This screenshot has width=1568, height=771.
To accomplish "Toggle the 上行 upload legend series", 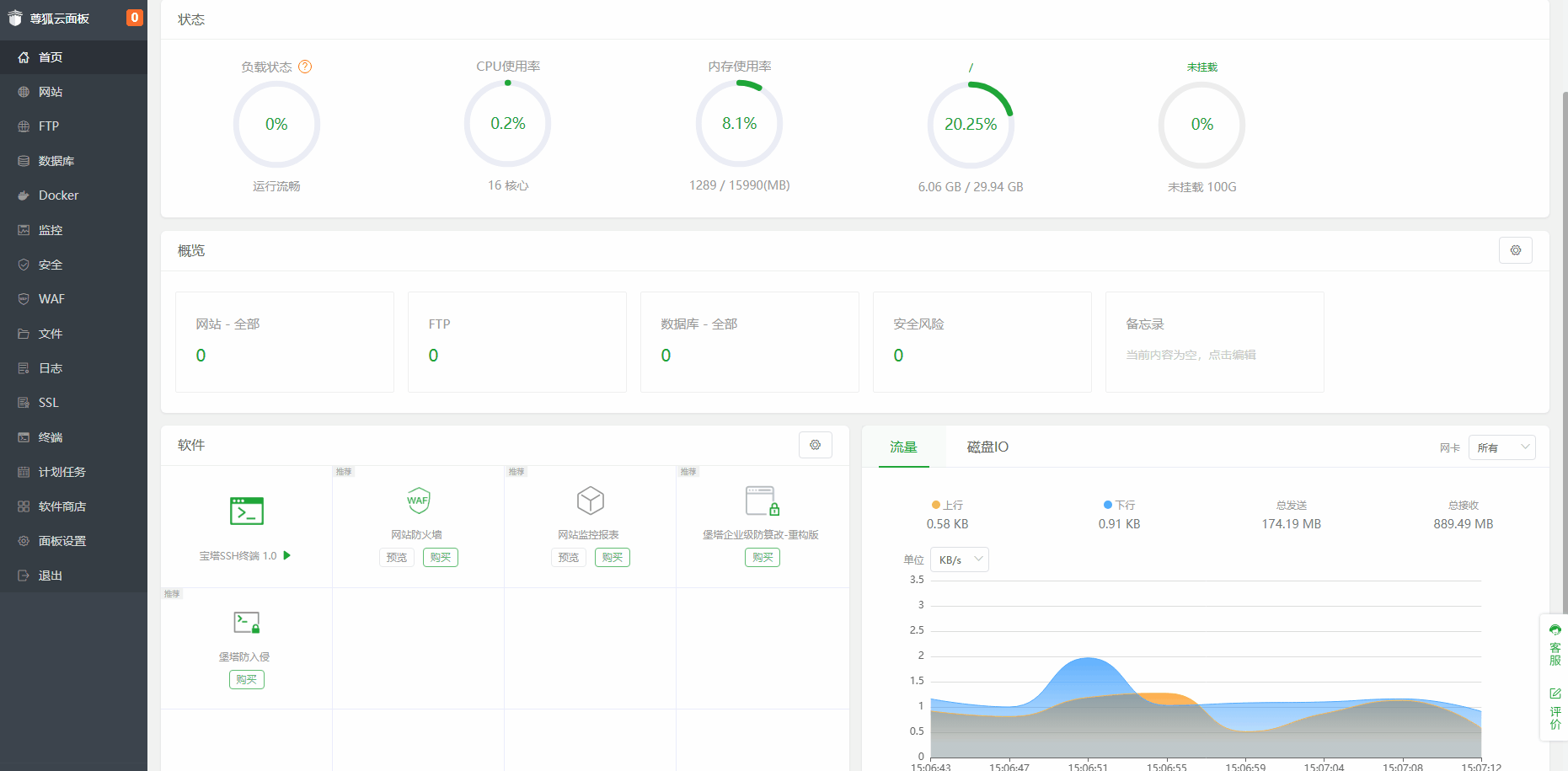I will [947, 505].
